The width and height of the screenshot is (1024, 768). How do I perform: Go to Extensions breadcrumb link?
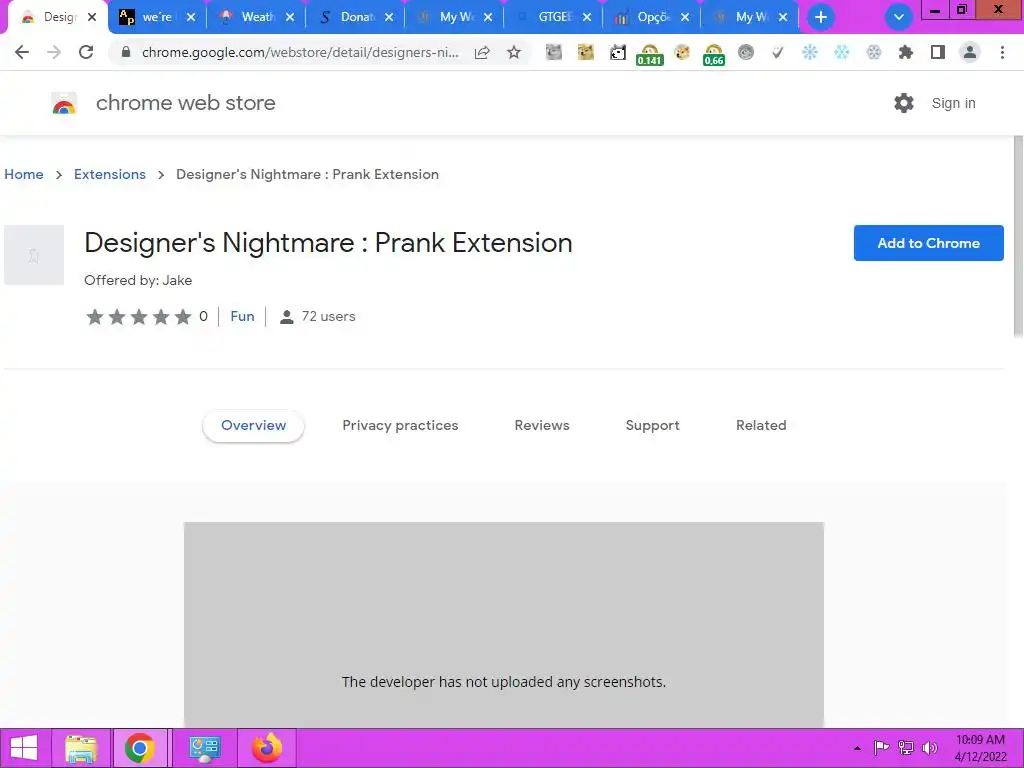pyautogui.click(x=110, y=174)
